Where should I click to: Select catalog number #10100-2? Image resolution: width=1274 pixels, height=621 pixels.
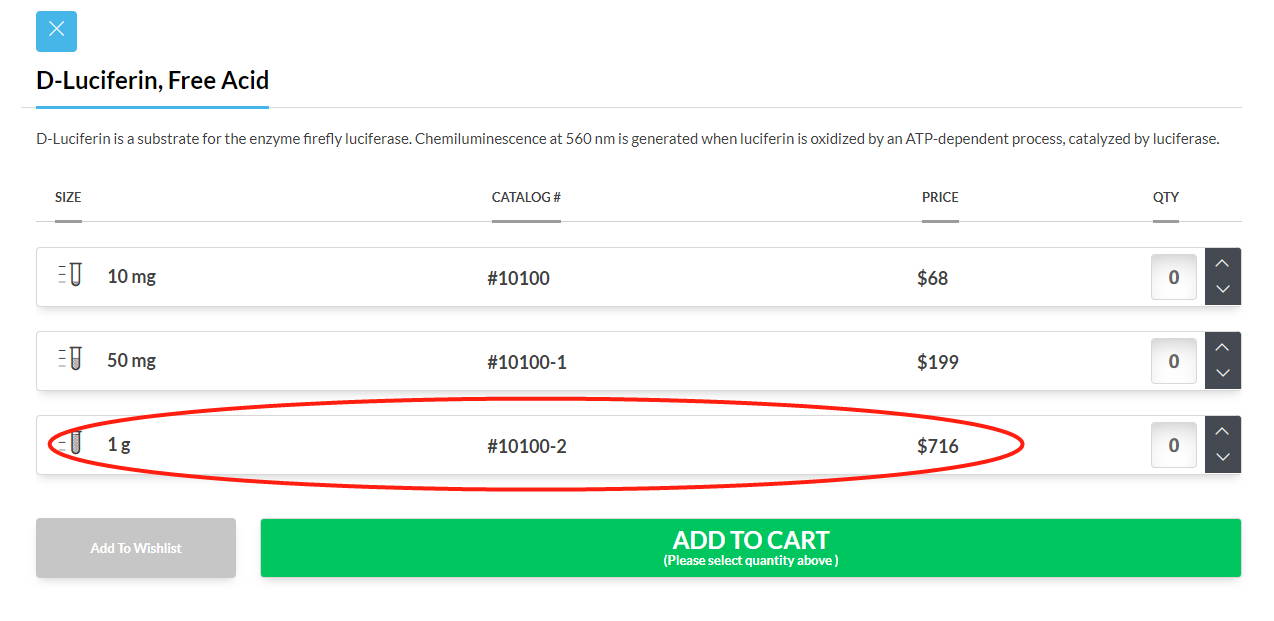pyautogui.click(x=527, y=446)
